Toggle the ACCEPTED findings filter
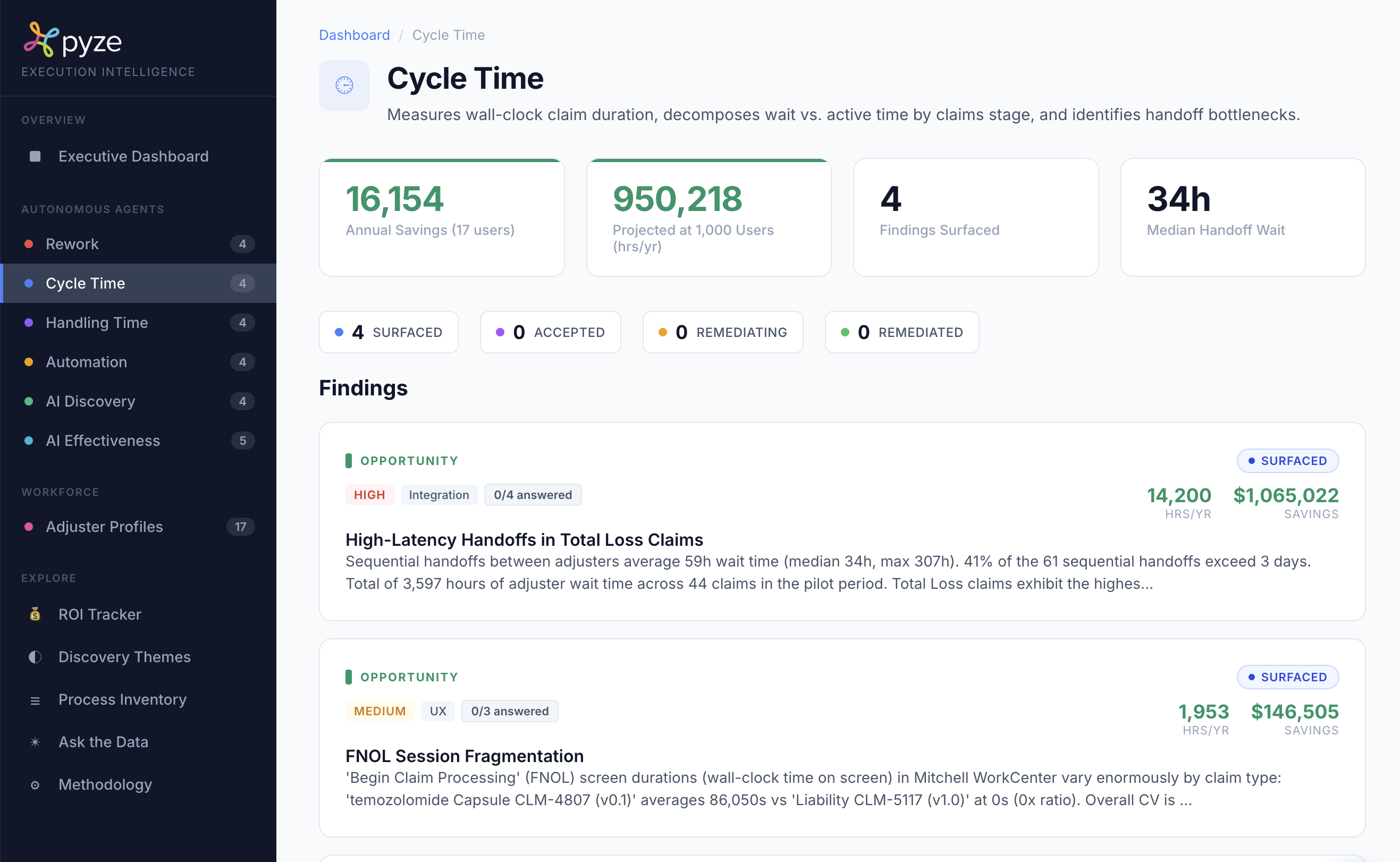This screenshot has width=1400, height=862. (550, 332)
